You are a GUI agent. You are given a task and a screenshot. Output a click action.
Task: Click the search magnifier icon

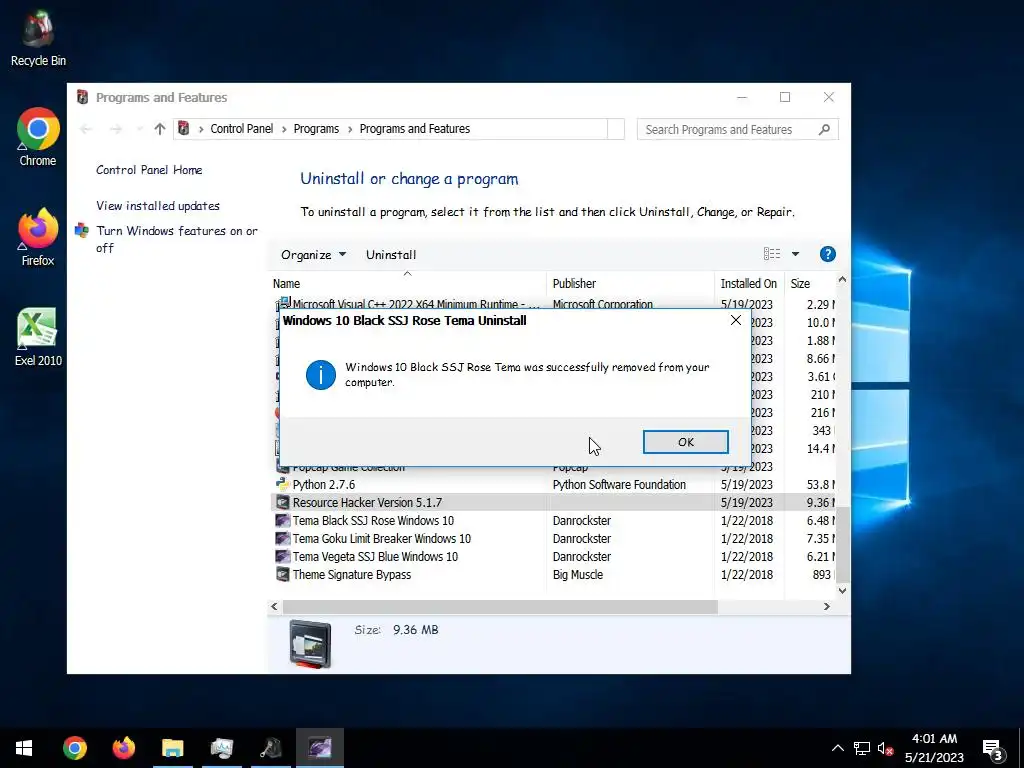[824, 129]
